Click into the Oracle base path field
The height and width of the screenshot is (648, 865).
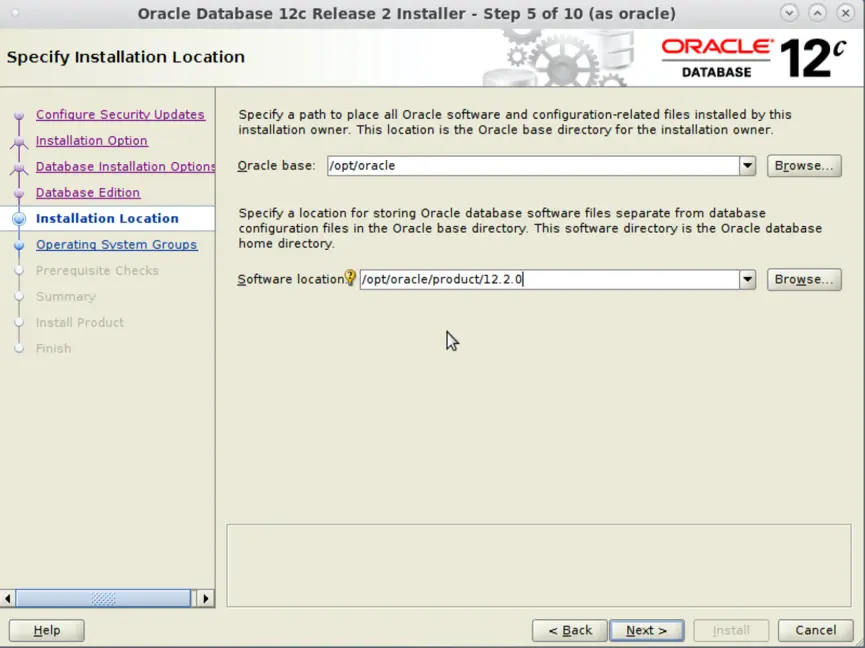point(533,165)
